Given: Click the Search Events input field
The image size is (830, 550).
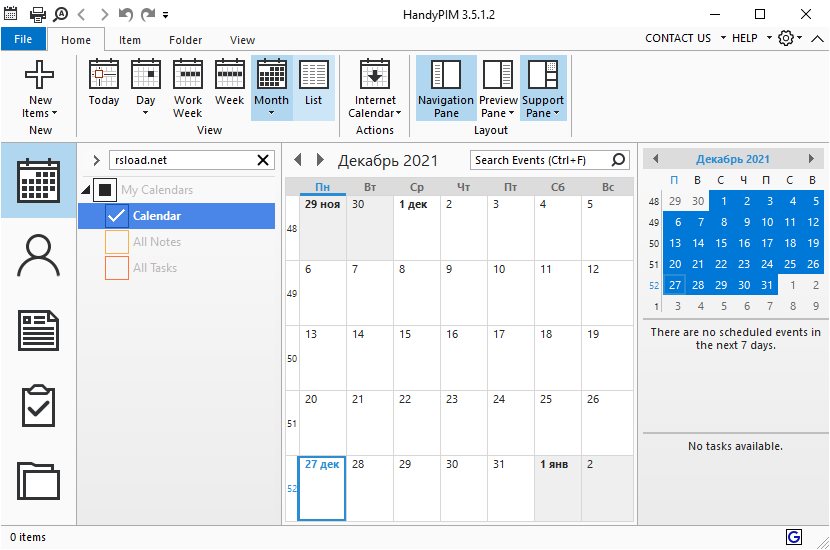Looking at the screenshot, I should tap(540, 160).
